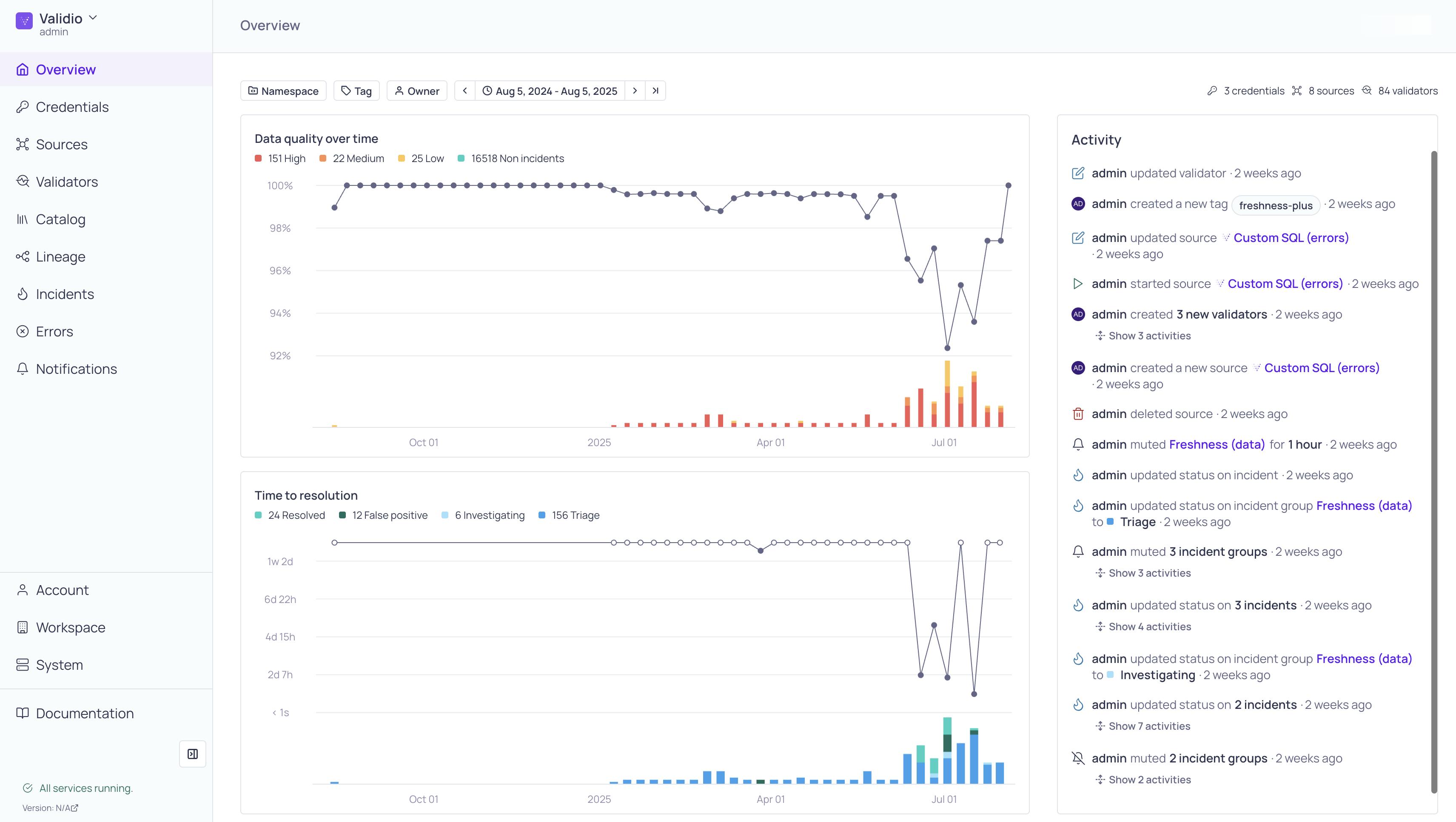Toggle the High severity legend item
This screenshot has width=1456, height=822.
point(280,159)
